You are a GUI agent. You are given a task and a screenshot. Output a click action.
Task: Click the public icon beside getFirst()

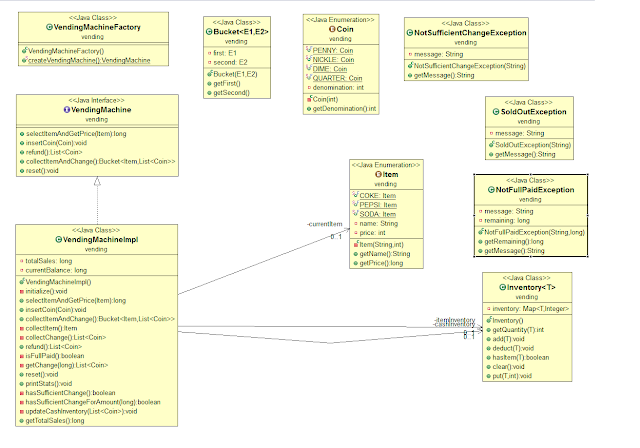coord(209,84)
